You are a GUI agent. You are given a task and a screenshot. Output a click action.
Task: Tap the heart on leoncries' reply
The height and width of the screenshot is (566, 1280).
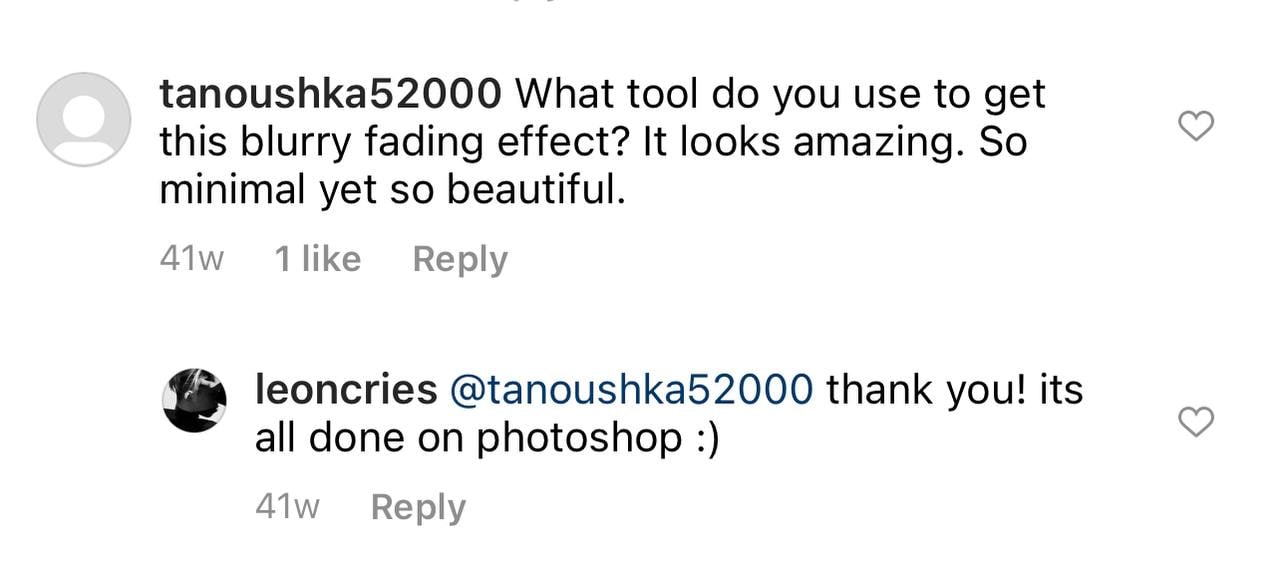pos(1196,422)
